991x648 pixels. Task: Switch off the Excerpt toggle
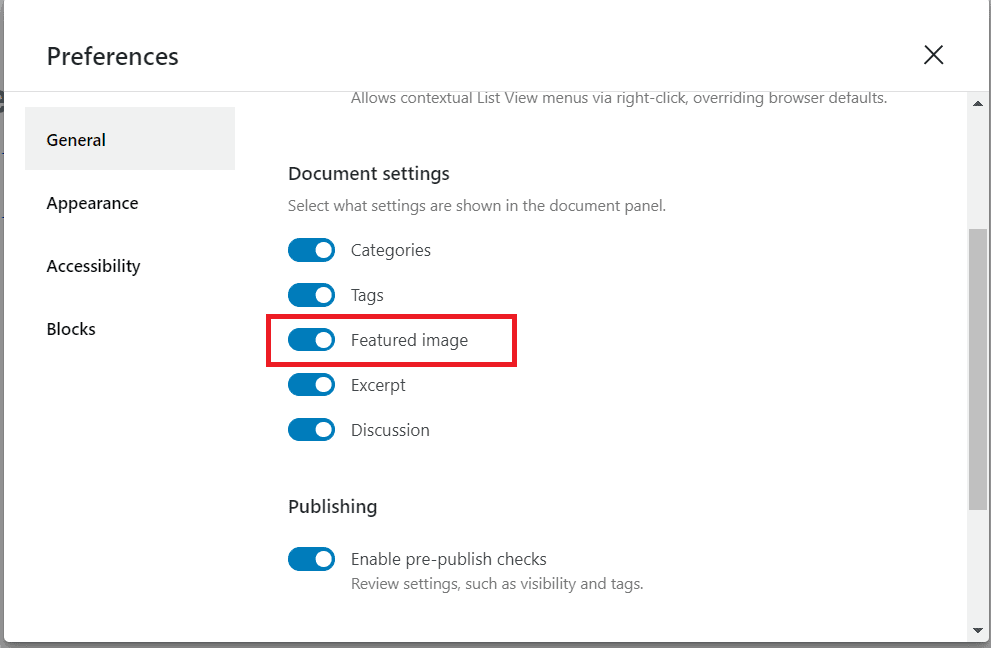coord(312,385)
